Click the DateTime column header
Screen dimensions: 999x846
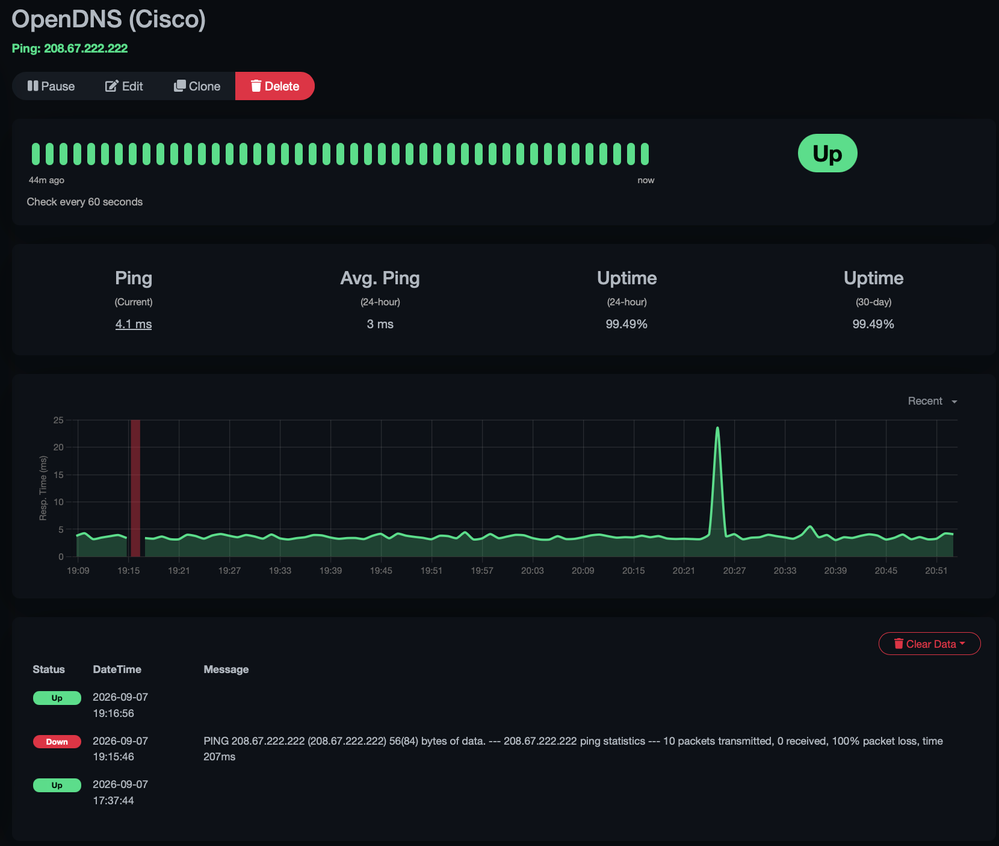(117, 669)
